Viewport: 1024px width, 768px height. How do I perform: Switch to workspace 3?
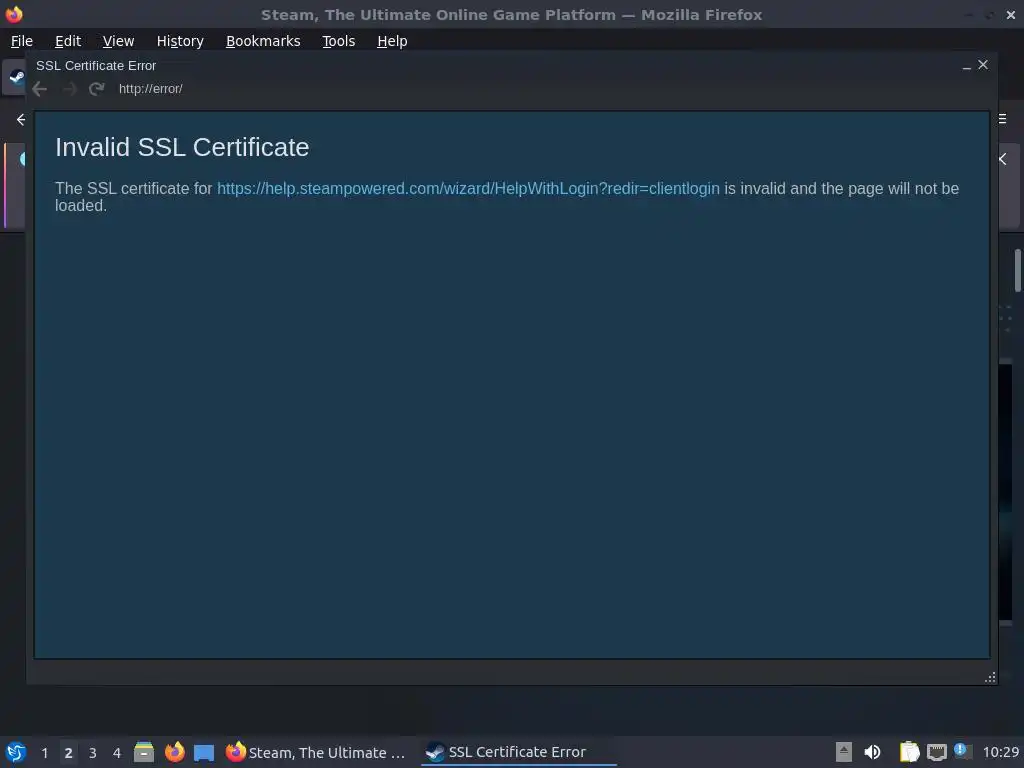(93, 753)
